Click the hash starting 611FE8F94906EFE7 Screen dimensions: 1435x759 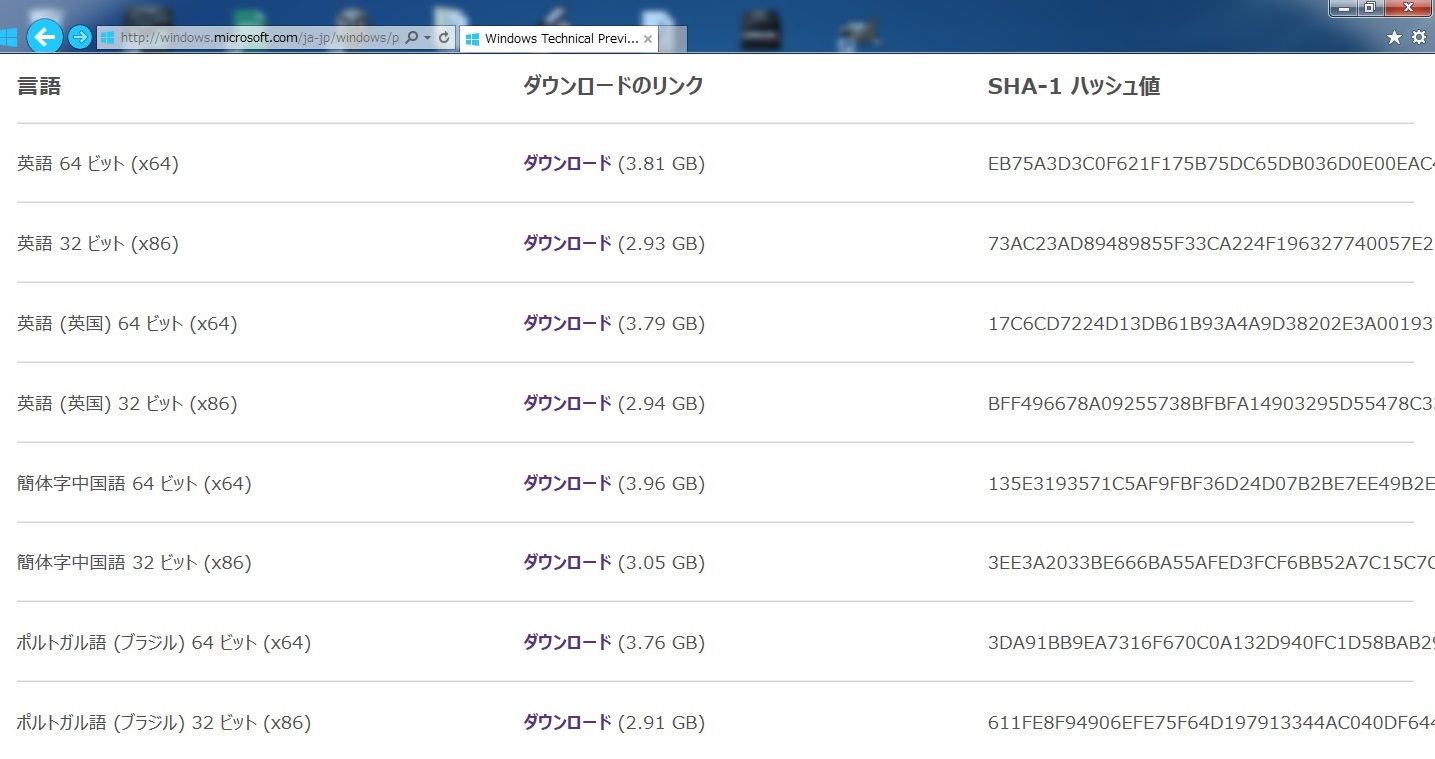coord(1211,722)
